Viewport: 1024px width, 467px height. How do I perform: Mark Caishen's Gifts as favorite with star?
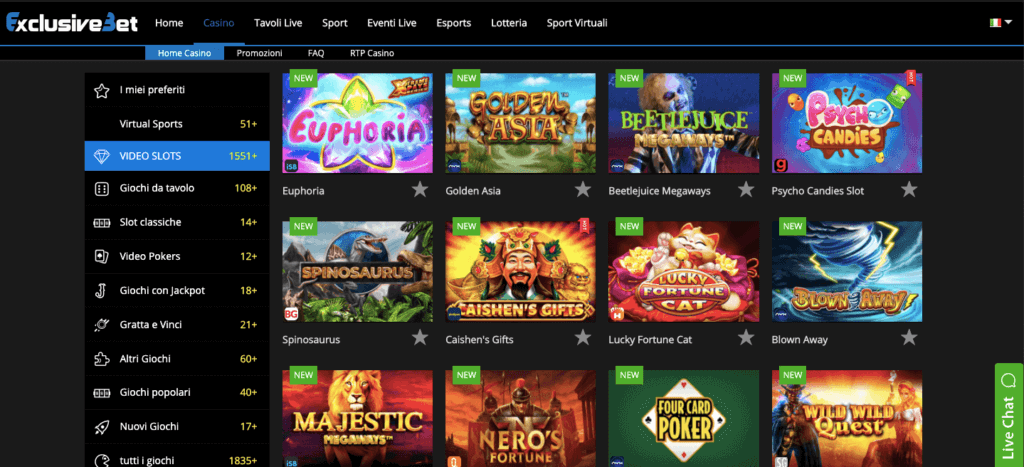coord(583,338)
